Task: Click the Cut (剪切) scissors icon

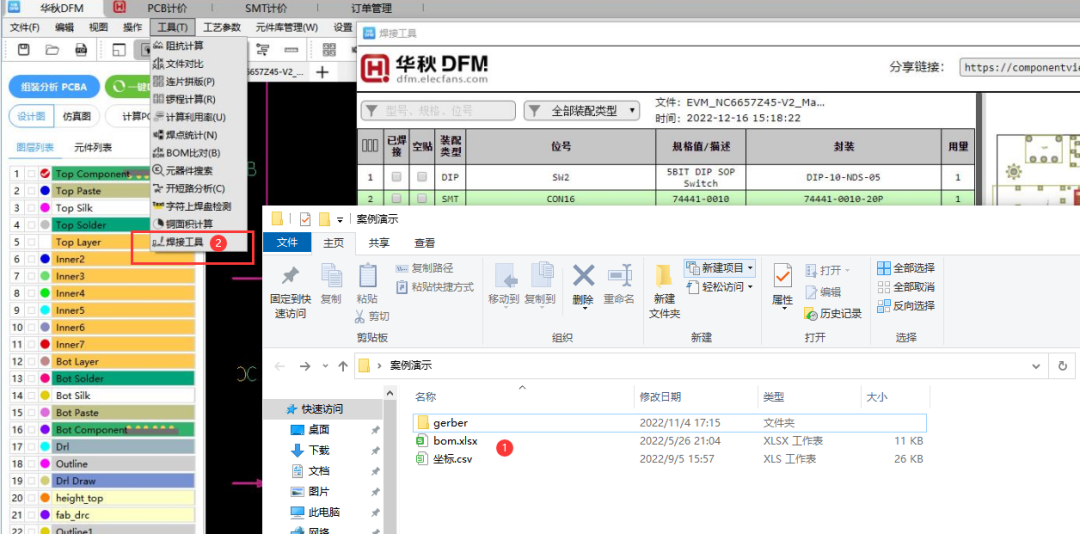Action: coord(360,316)
